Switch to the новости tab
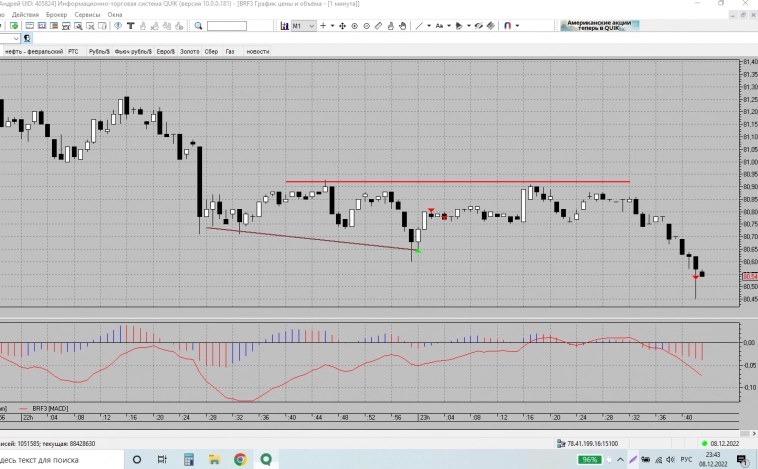 257,50
